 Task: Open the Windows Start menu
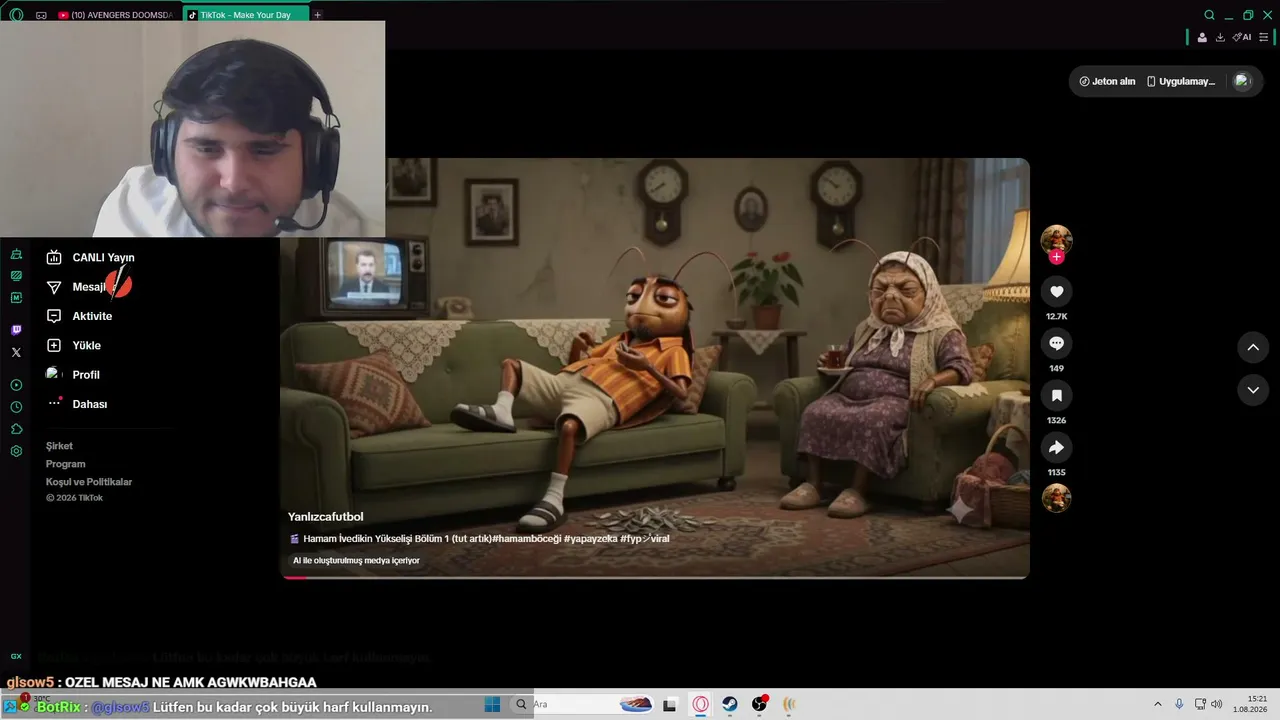(x=492, y=704)
